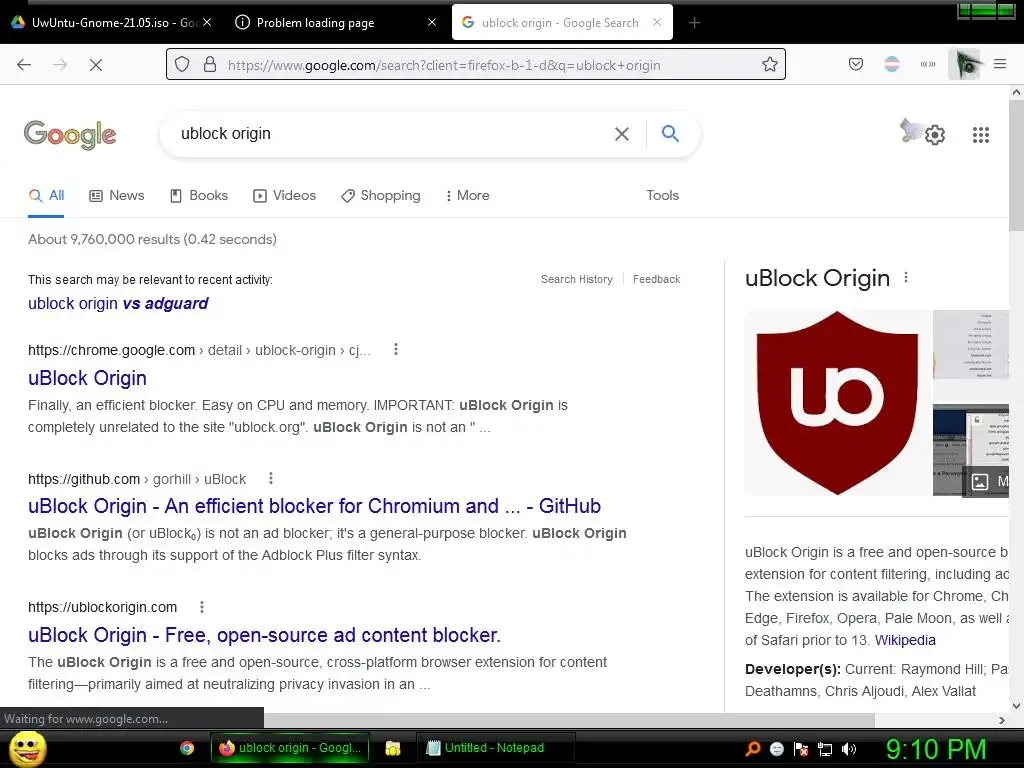Close the UwUntu-Gnome-21.05.iso tab
The width and height of the screenshot is (1024, 768).
point(206,22)
